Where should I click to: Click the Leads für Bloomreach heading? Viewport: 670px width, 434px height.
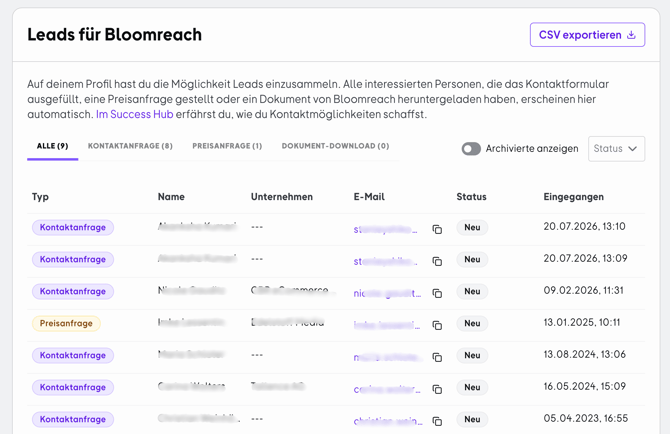115,35
